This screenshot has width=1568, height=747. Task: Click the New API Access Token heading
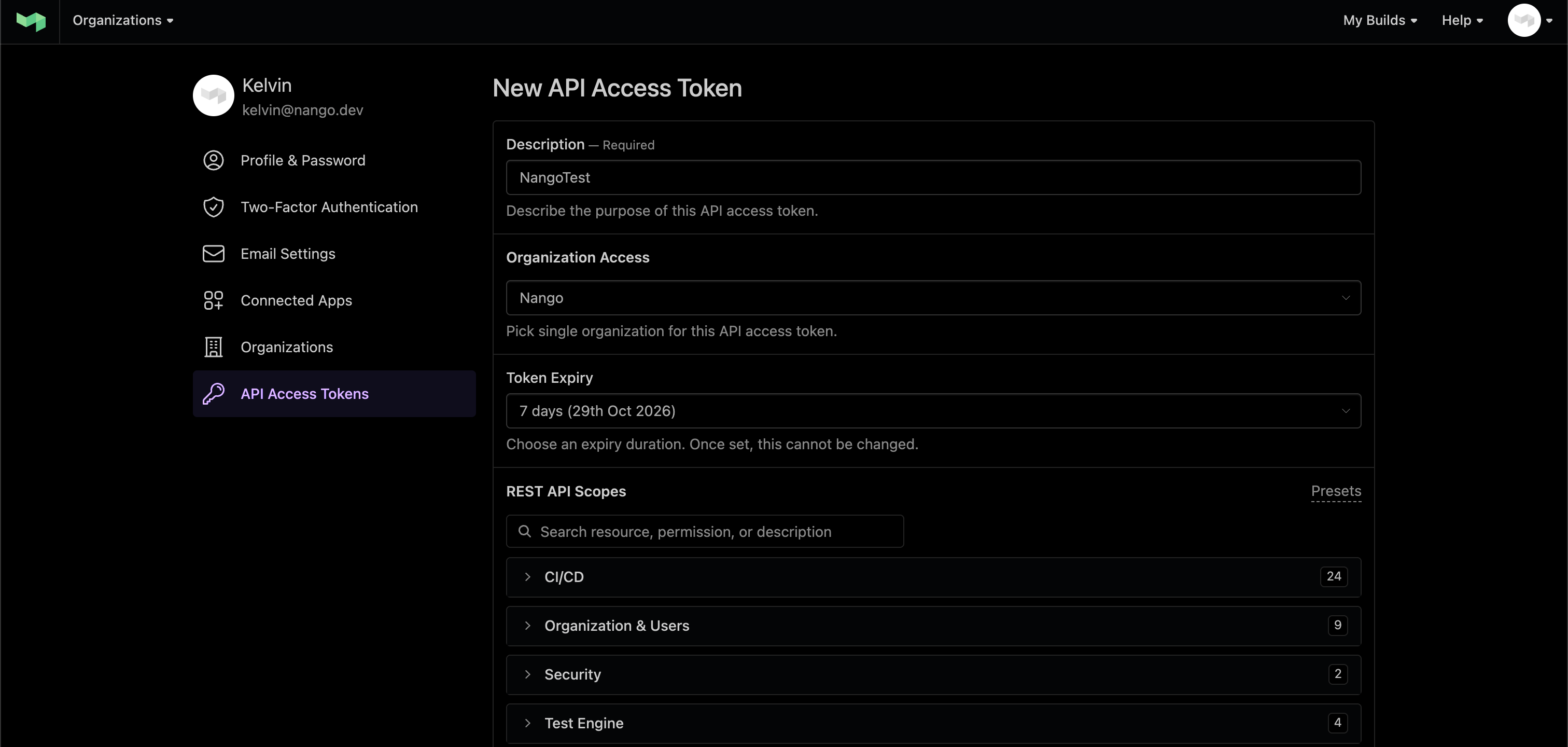tap(617, 88)
